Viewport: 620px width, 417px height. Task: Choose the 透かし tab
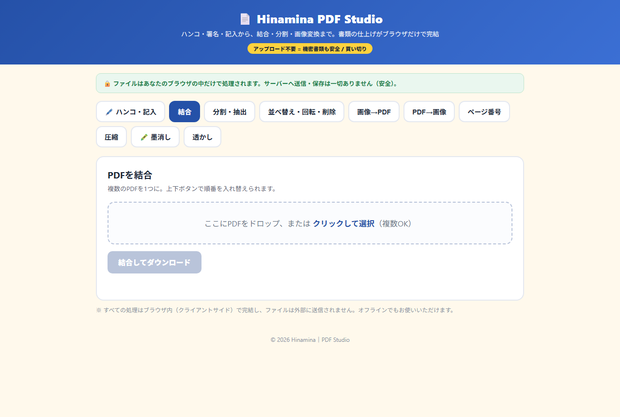[x=202, y=137]
